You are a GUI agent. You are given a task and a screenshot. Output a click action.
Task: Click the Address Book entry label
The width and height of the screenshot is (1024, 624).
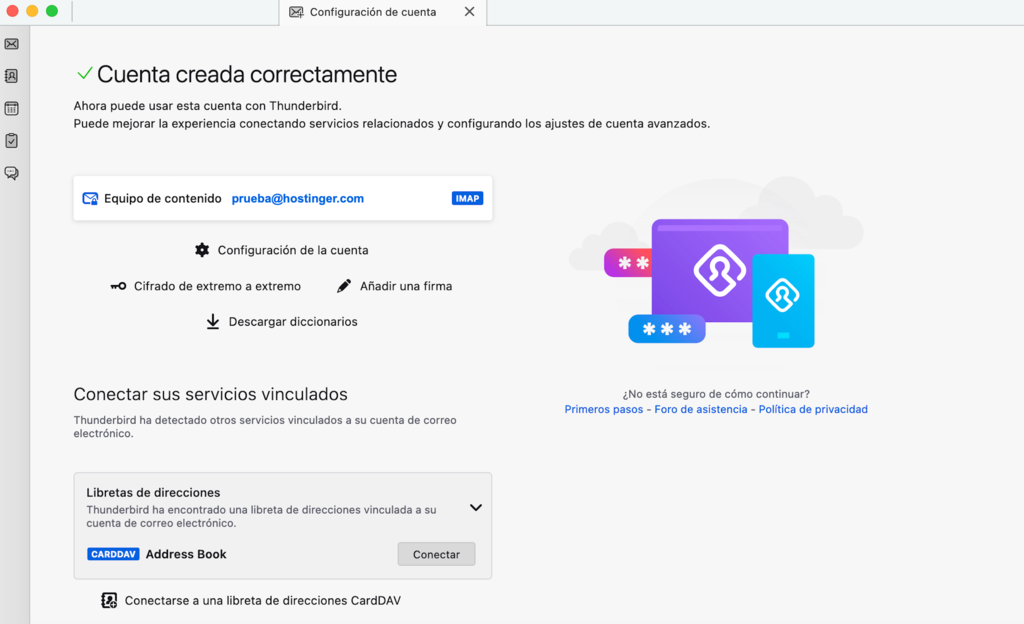coord(186,554)
